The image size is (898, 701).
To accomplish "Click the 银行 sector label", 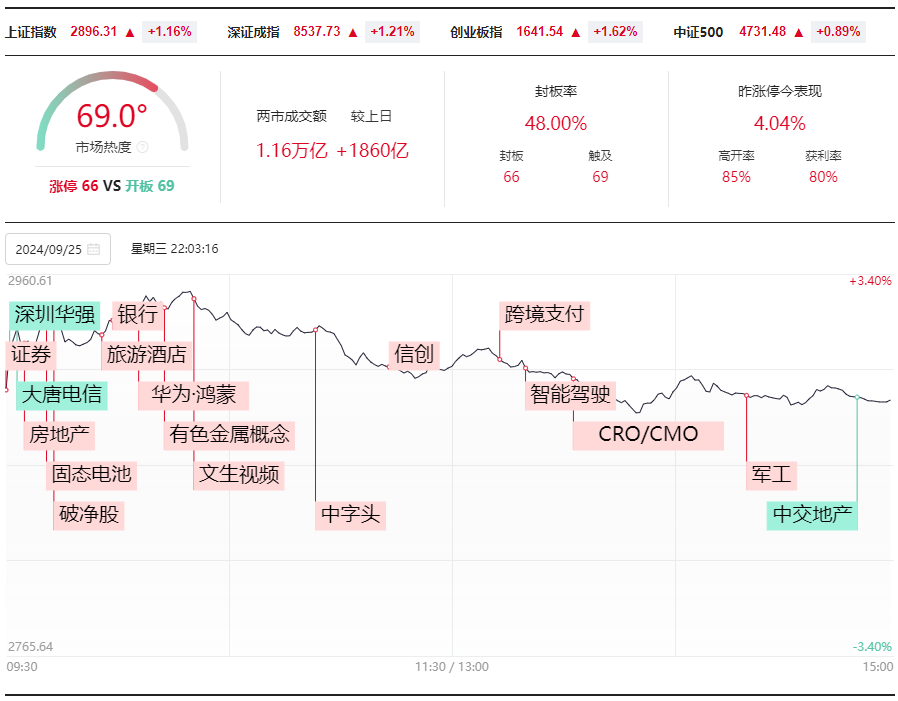I will 137,314.
